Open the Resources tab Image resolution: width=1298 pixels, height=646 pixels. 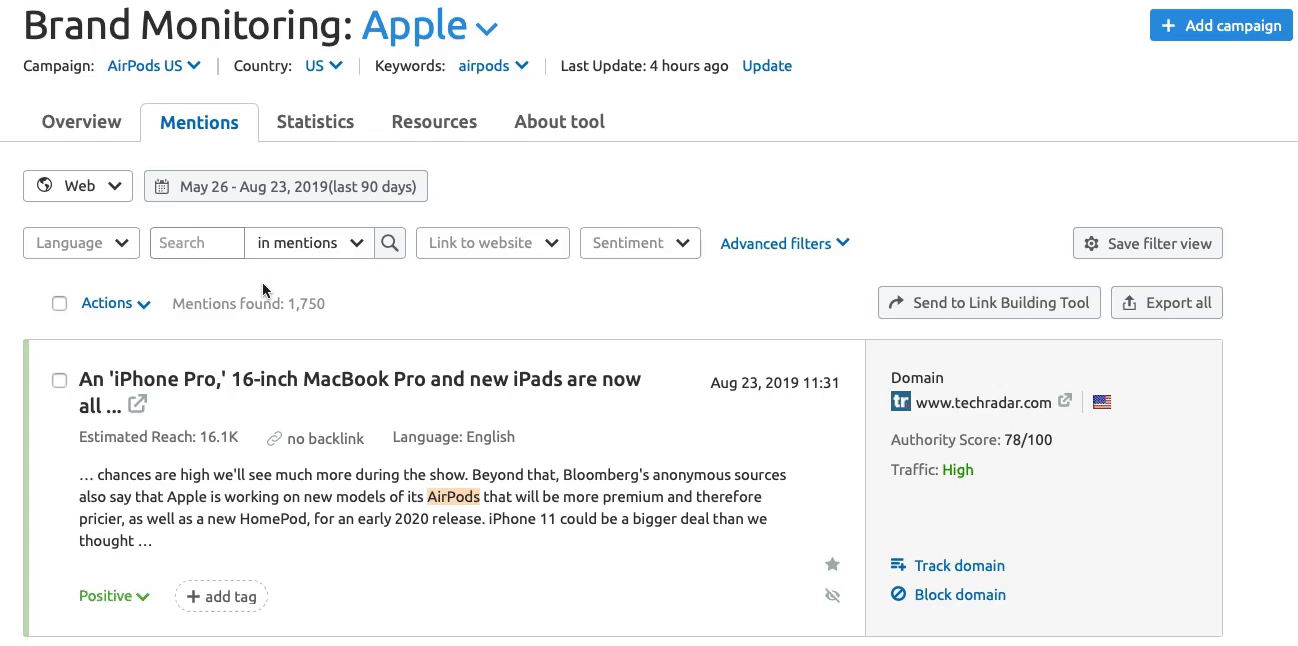[434, 122]
